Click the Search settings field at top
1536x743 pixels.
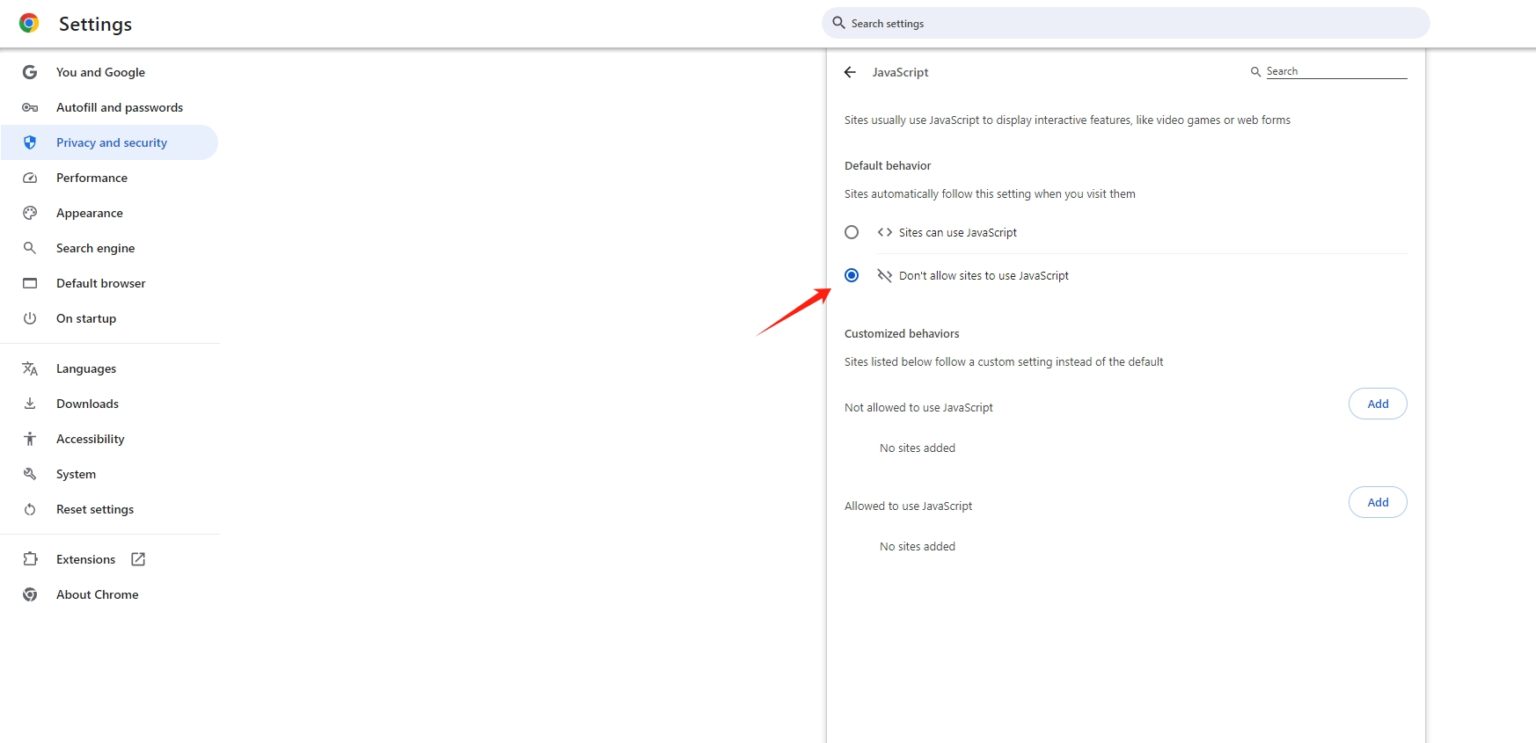point(1125,23)
